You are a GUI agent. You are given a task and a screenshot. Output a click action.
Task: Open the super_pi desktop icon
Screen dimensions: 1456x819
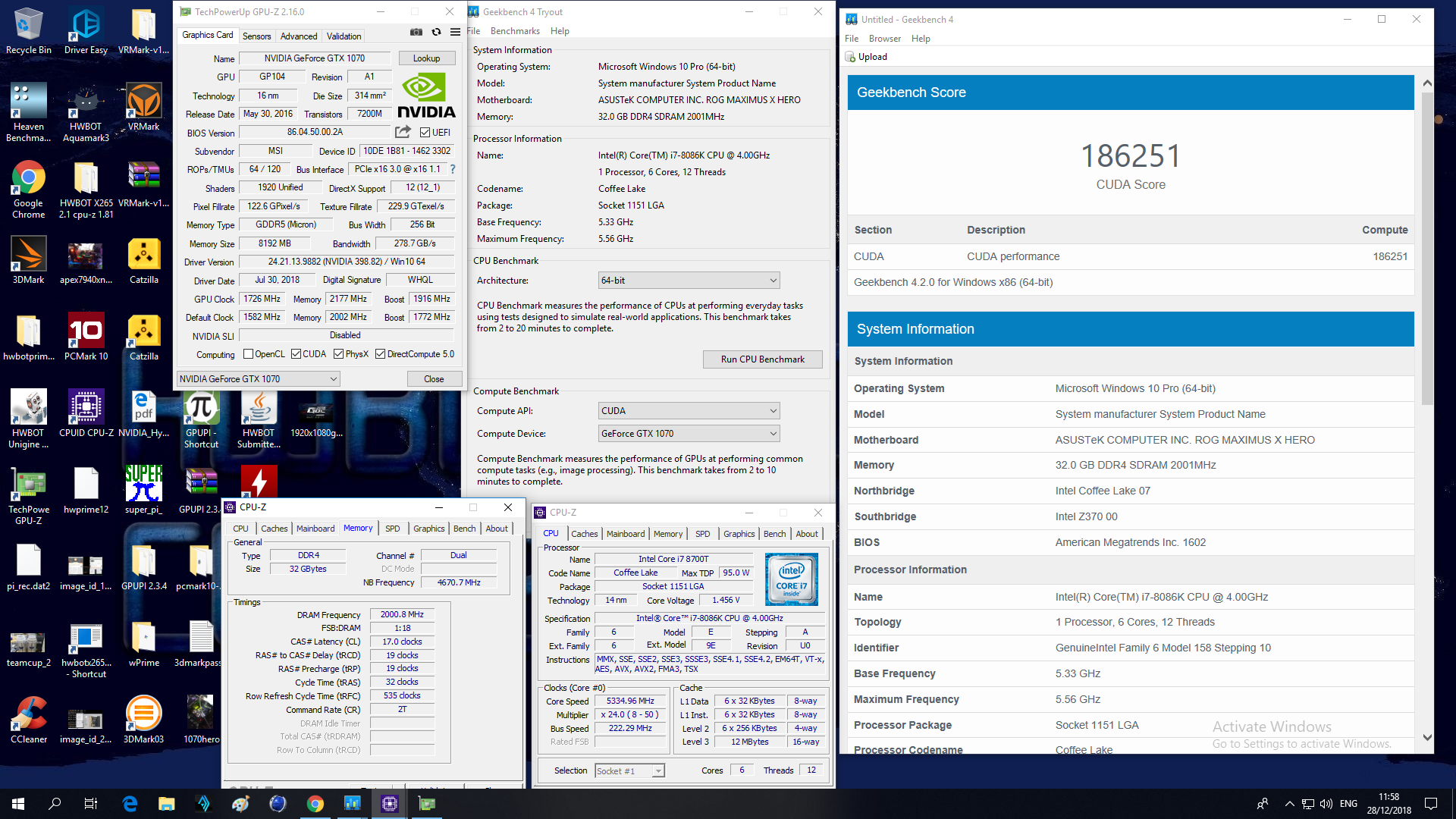coord(143,490)
